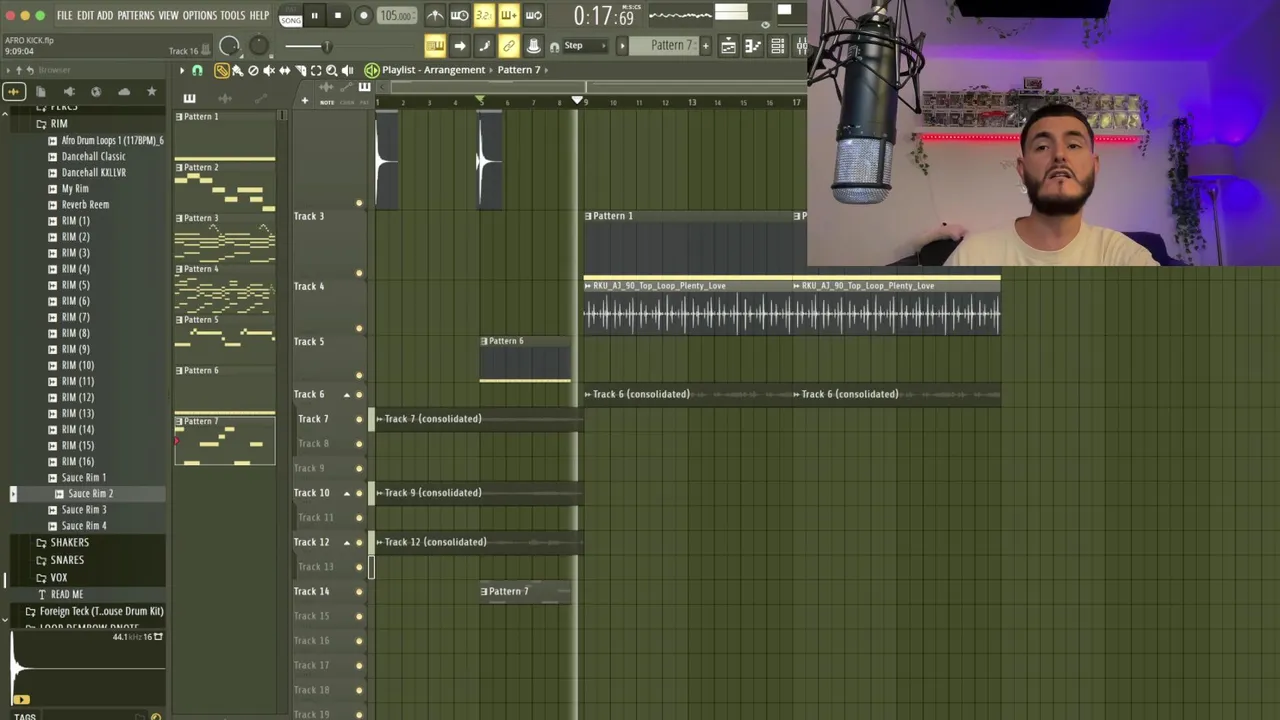Image resolution: width=1280 pixels, height=720 pixels.
Task: Open the playlist view button in toolbar
Action: pyautogui.click(x=728, y=46)
